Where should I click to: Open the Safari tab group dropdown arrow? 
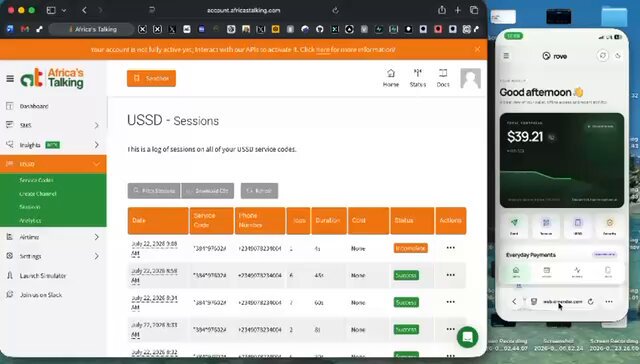point(64,10)
